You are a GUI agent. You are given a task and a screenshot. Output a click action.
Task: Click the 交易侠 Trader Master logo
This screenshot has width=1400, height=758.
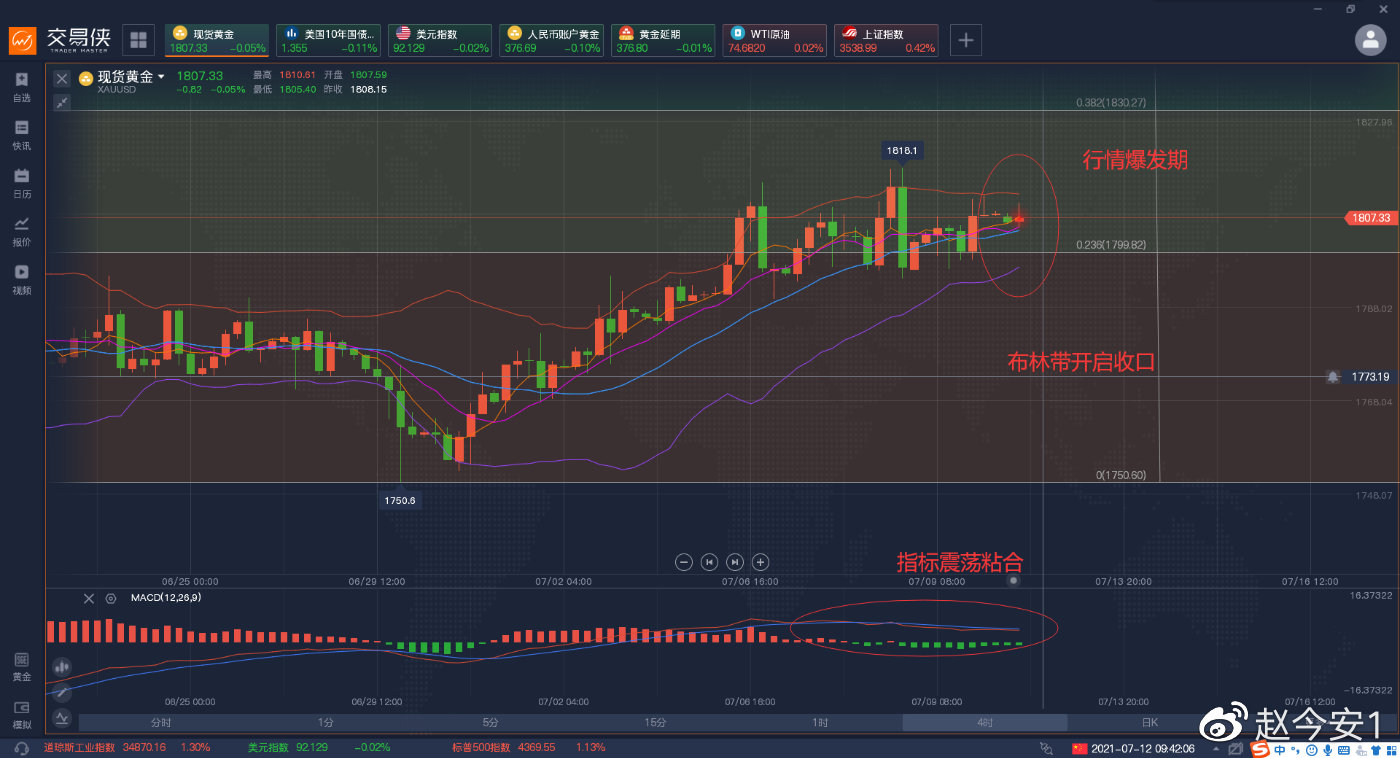[58, 40]
